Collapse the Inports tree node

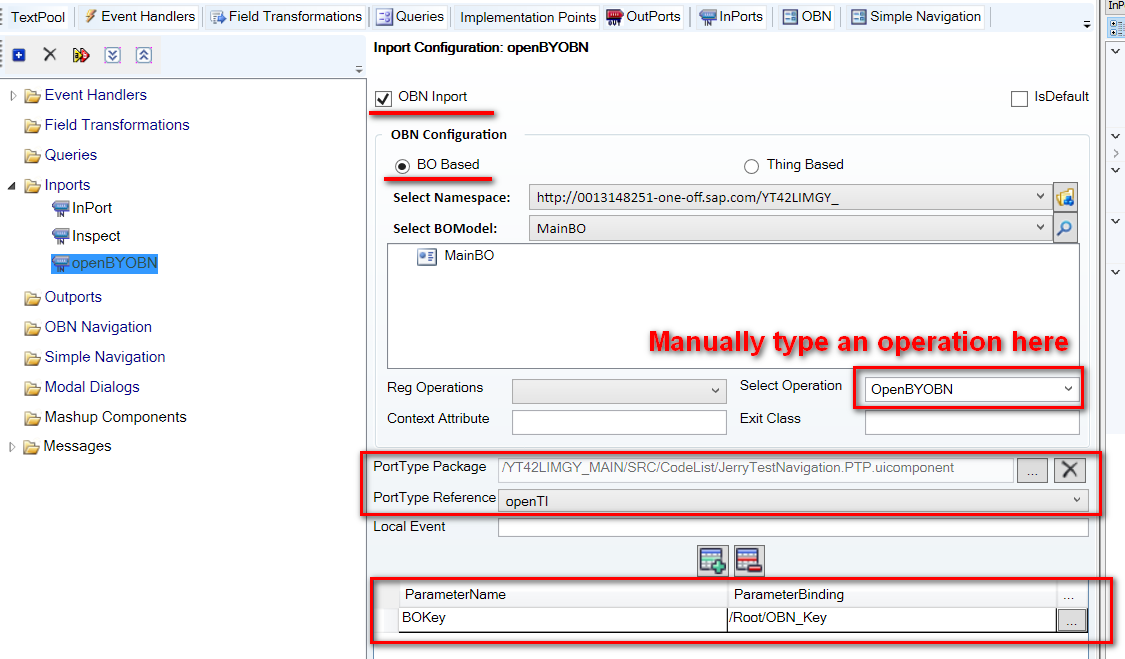(x=11, y=186)
